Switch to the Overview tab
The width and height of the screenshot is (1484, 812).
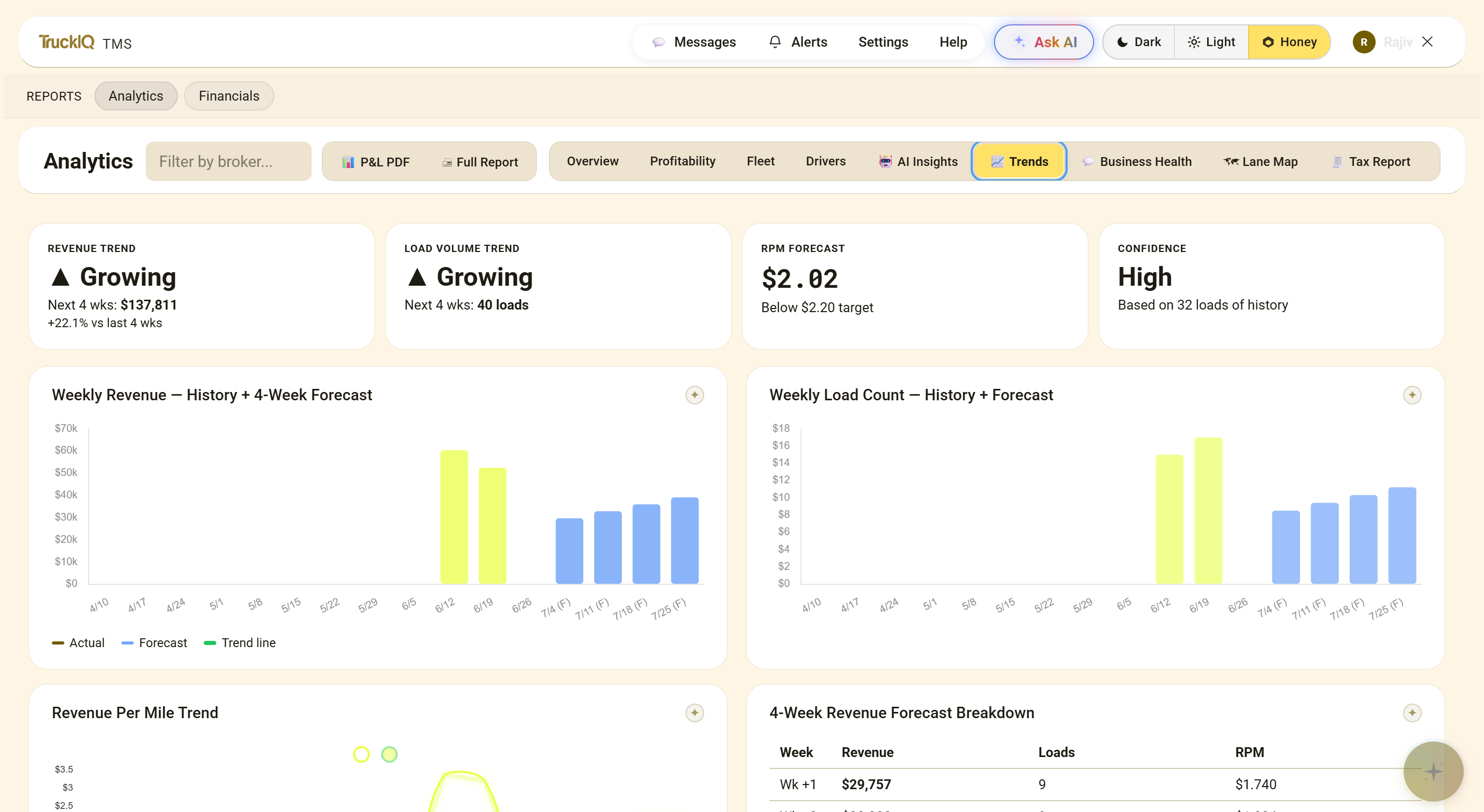pyautogui.click(x=592, y=161)
